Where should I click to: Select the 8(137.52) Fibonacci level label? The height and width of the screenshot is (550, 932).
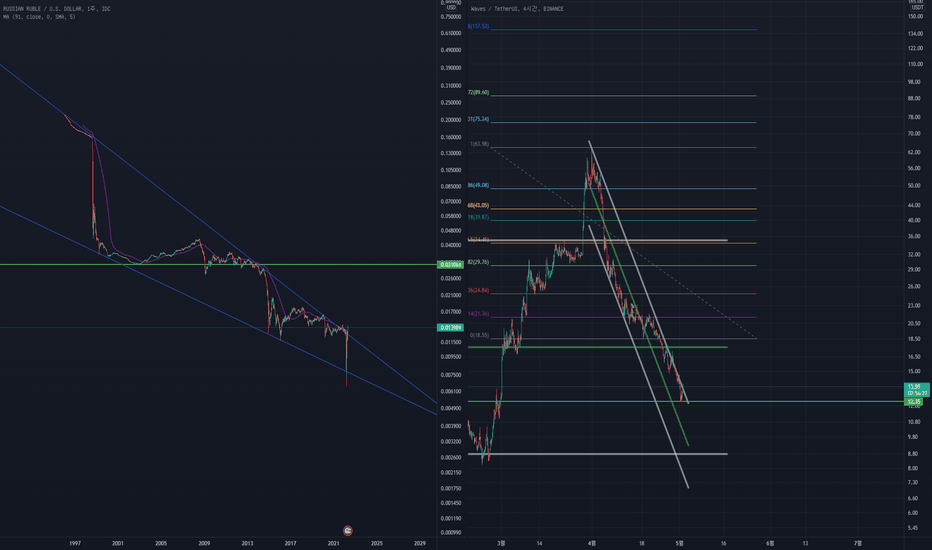pyautogui.click(x=478, y=26)
